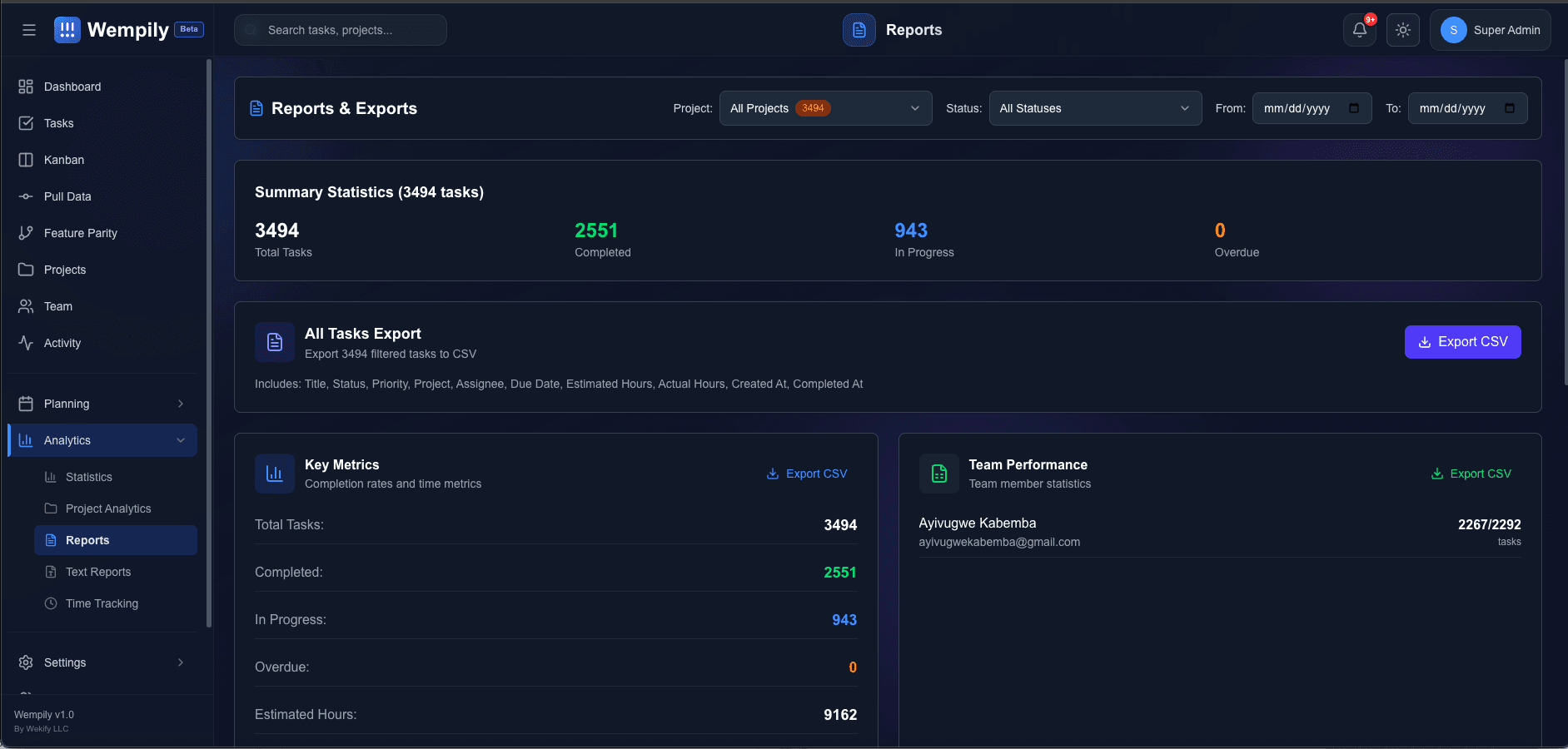
Task: Click the hamburger menu icon
Action: coord(29,30)
